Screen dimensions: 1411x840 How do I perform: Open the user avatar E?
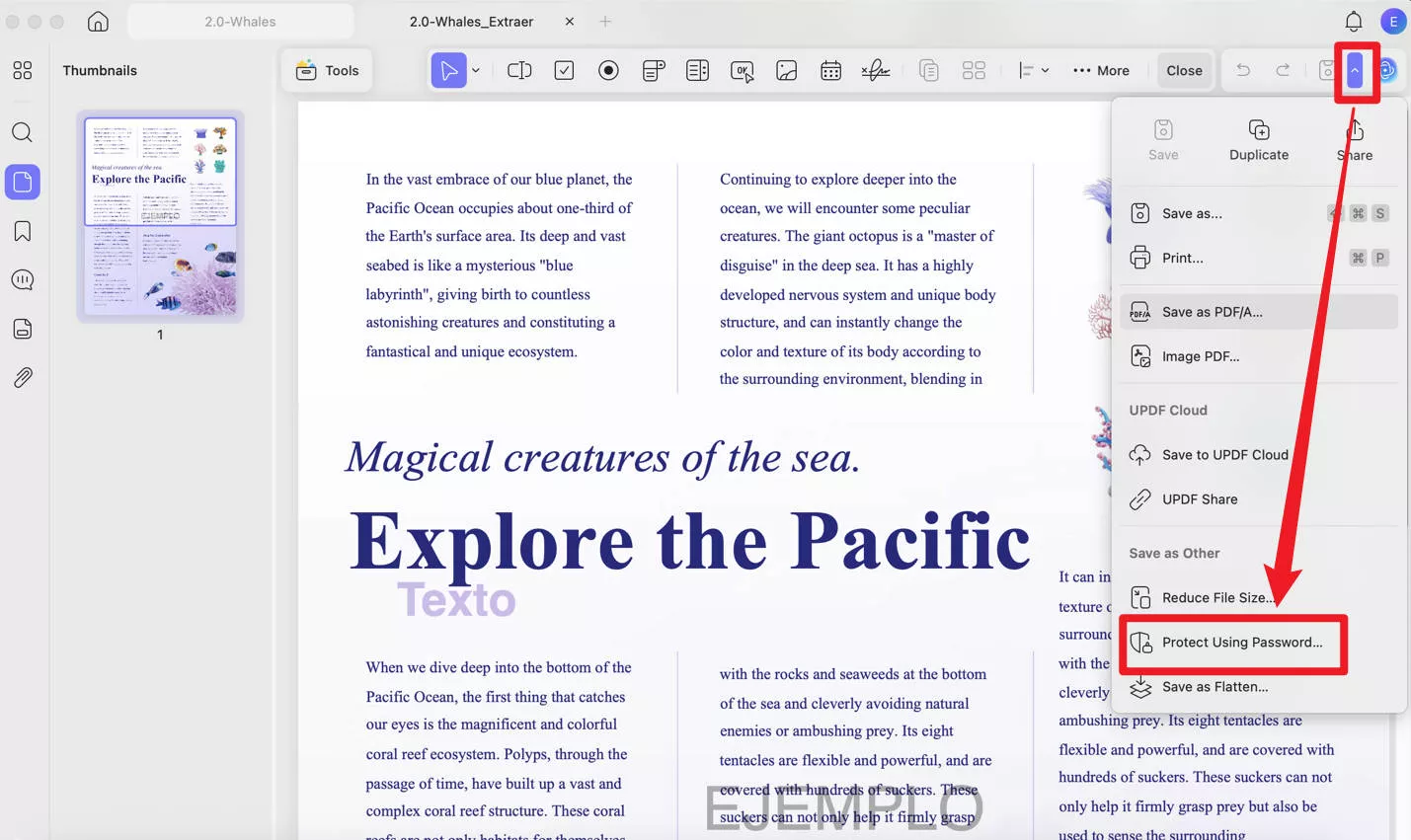(1393, 21)
